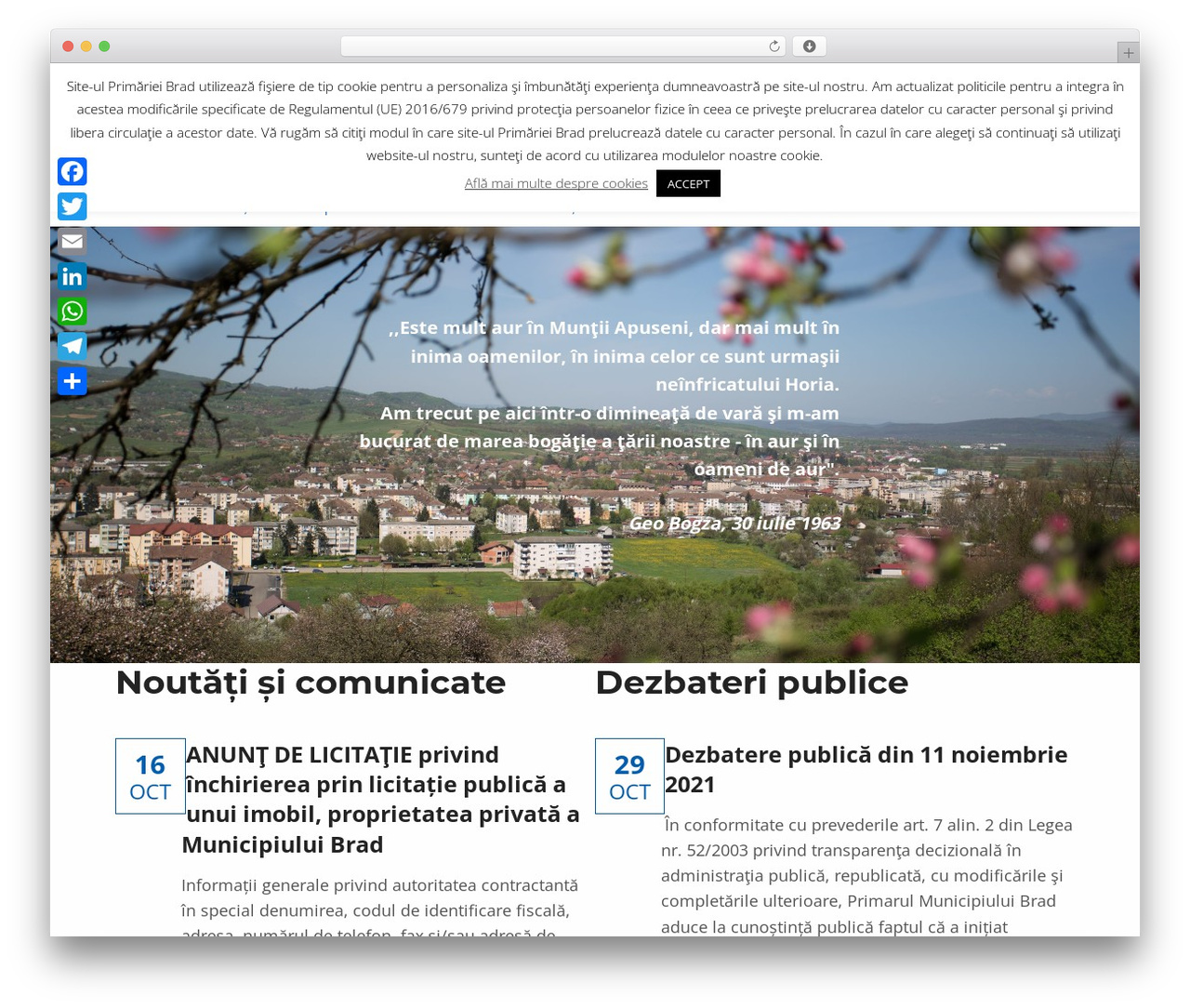Reload the page from the address bar
Viewport: 1190px width, 1008px height.
click(774, 46)
